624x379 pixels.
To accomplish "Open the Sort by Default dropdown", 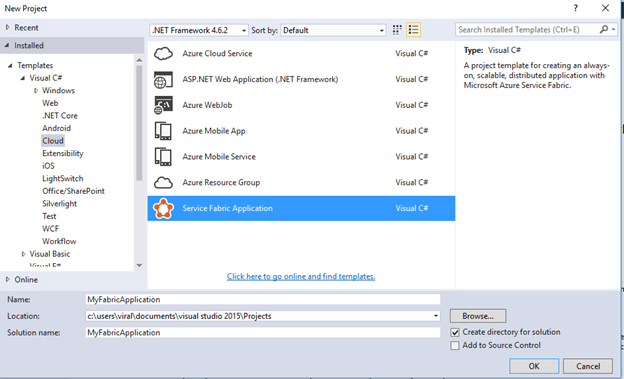I will click(333, 30).
